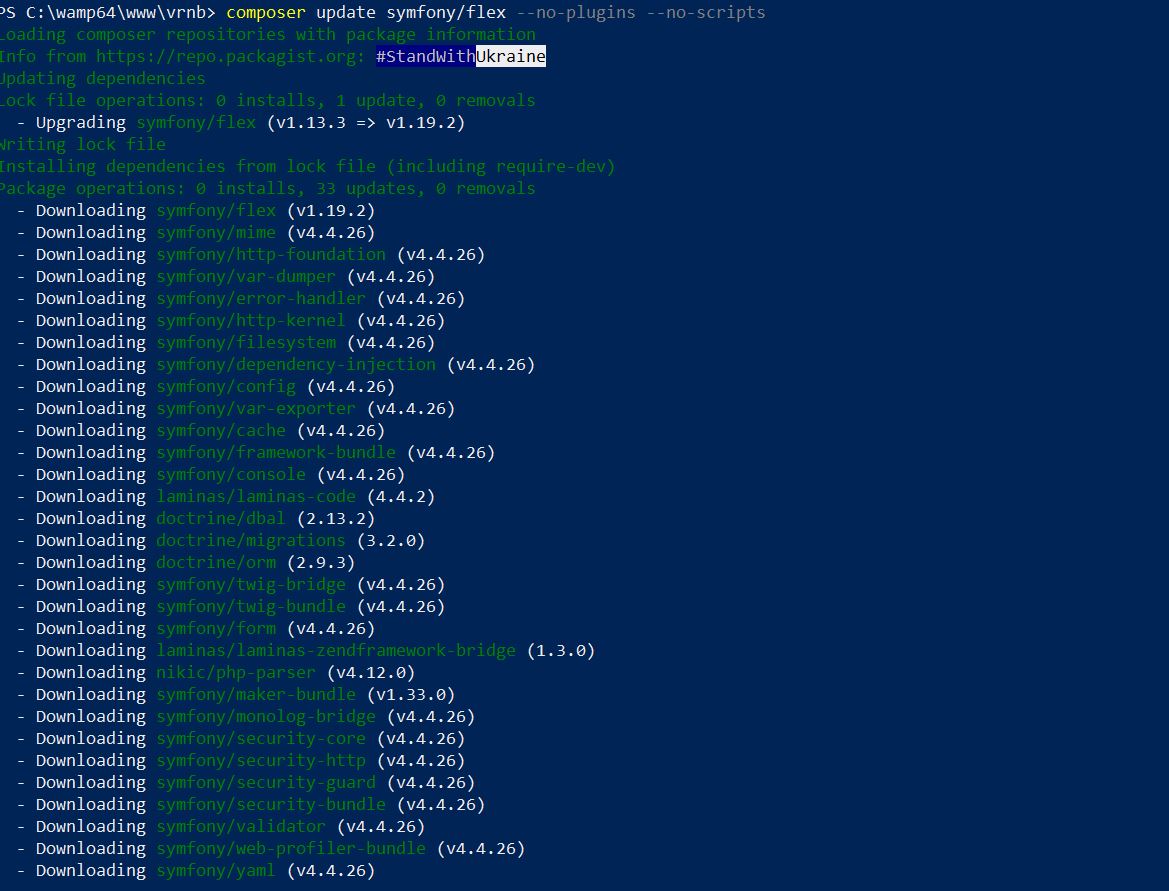
Task: Click the 'symfony/monolog-bridge' package name
Action: pos(266,717)
